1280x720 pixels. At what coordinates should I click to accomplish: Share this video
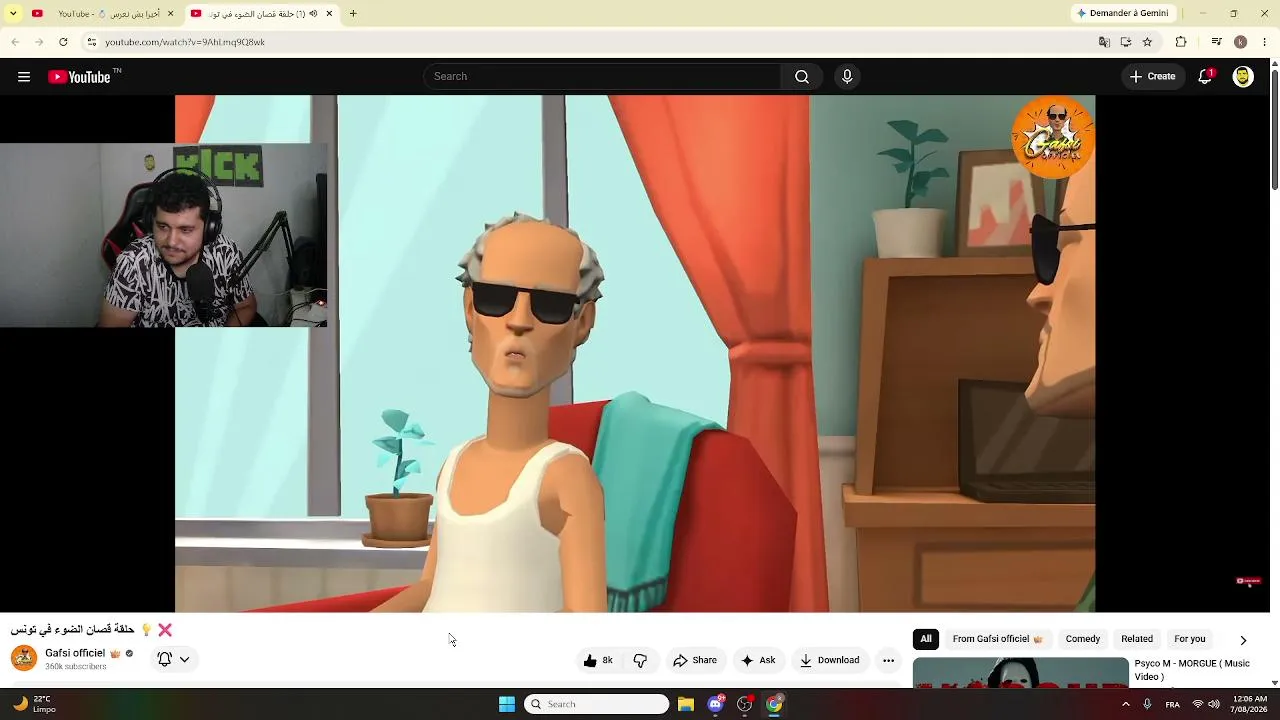[x=695, y=660]
